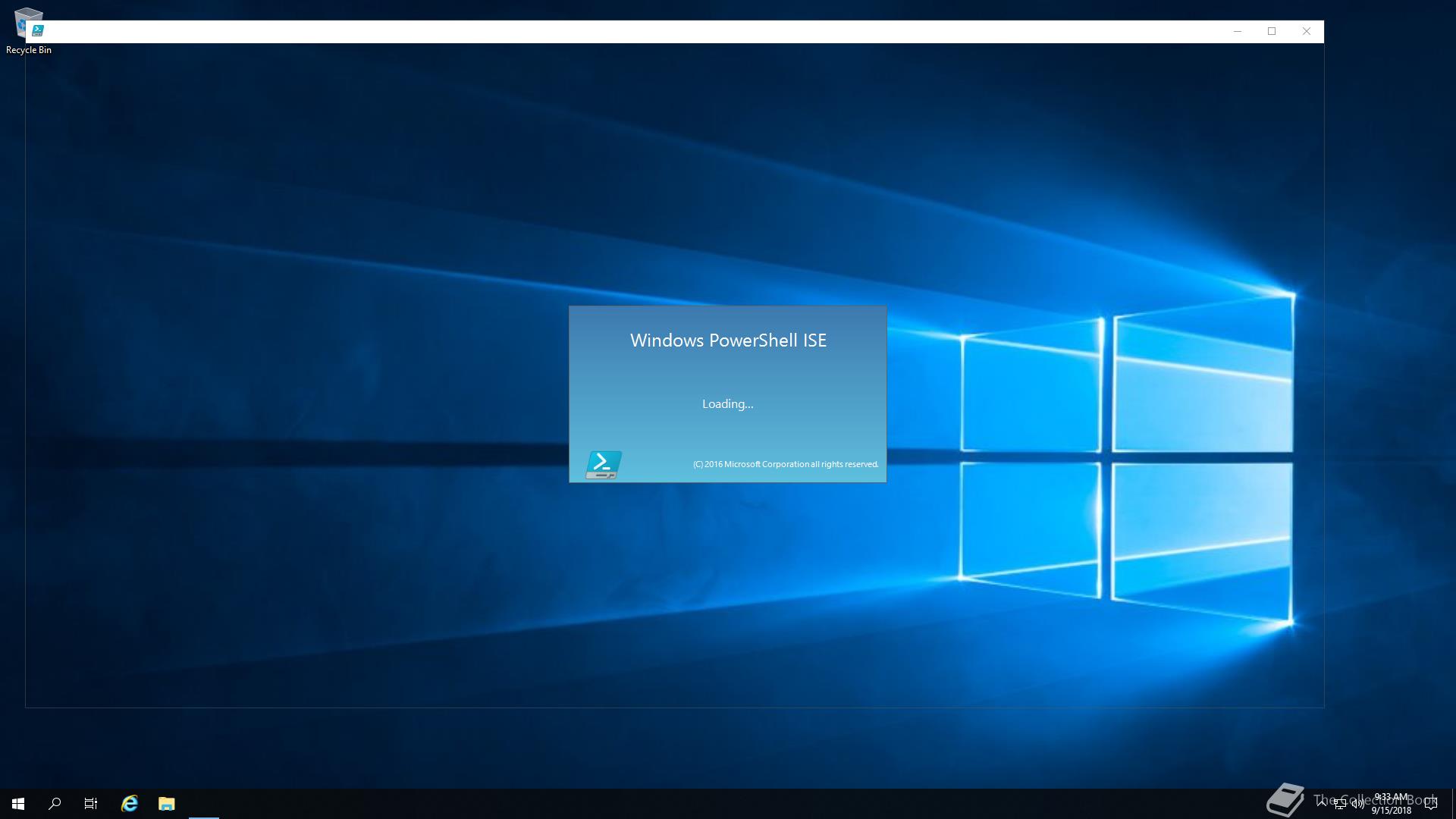The image size is (1456, 819).
Task: Click the "Loading..." text on splash
Action: click(x=728, y=404)
